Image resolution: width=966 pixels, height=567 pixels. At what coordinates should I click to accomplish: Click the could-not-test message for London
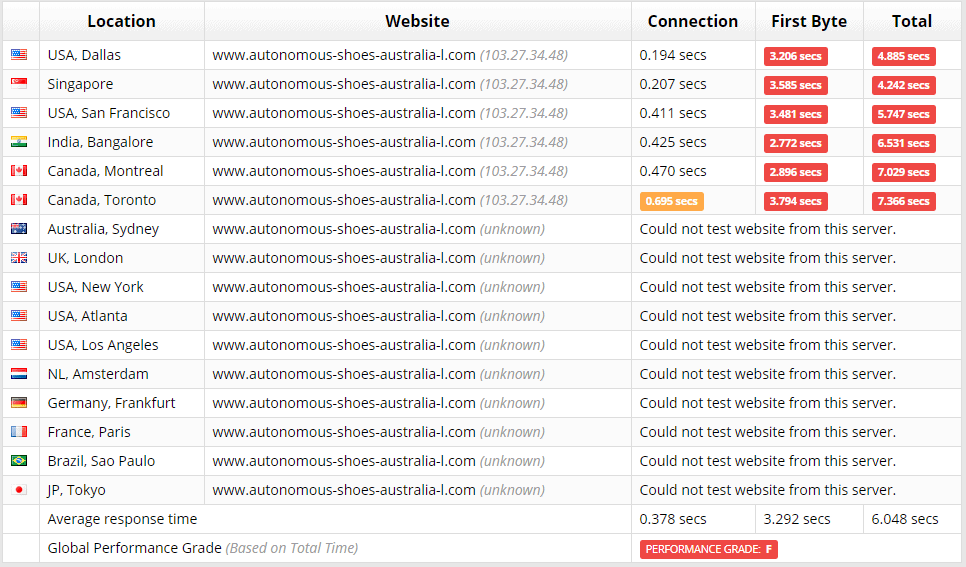[768, 258]
